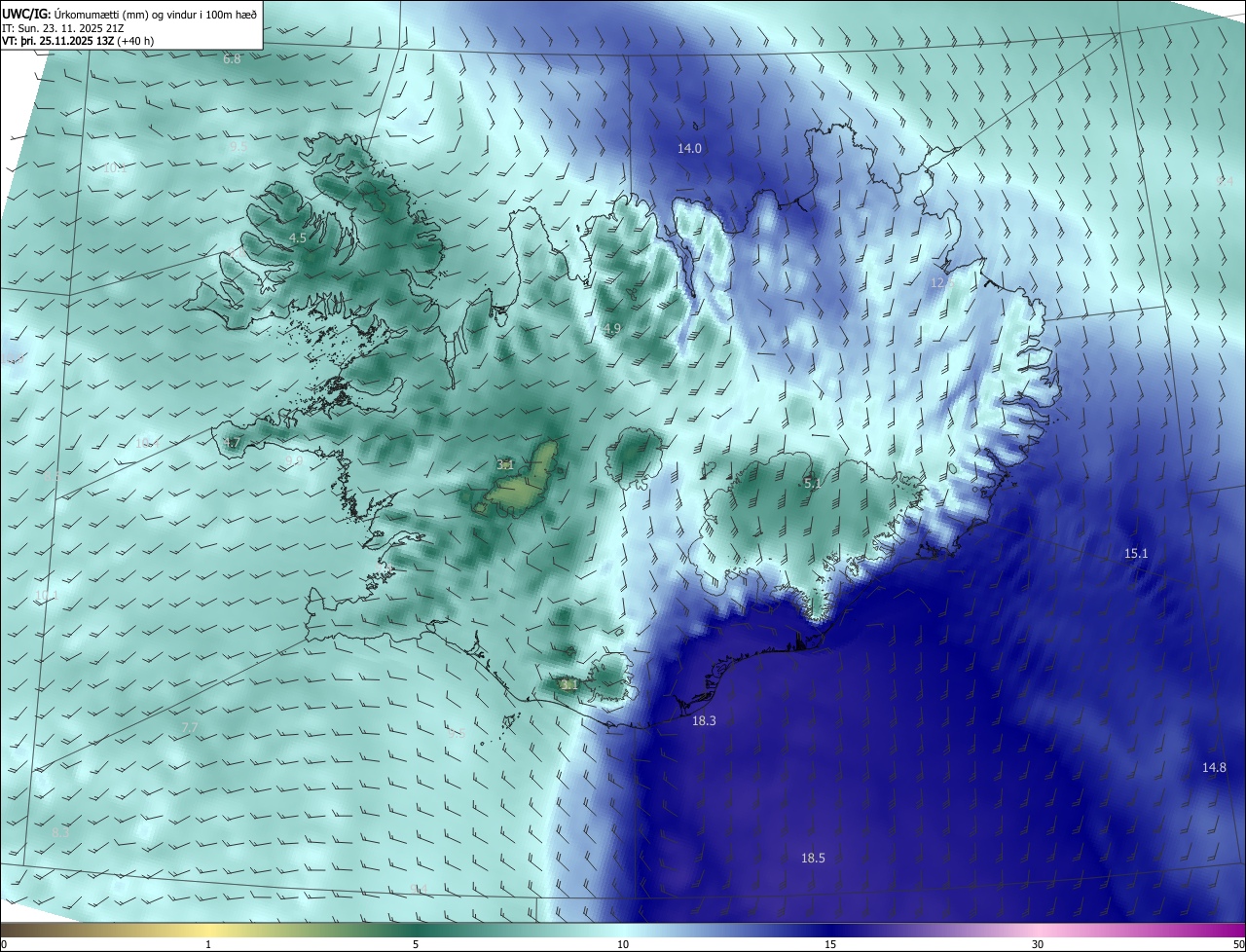Click the 14.8 value at the right edge

1214,767
